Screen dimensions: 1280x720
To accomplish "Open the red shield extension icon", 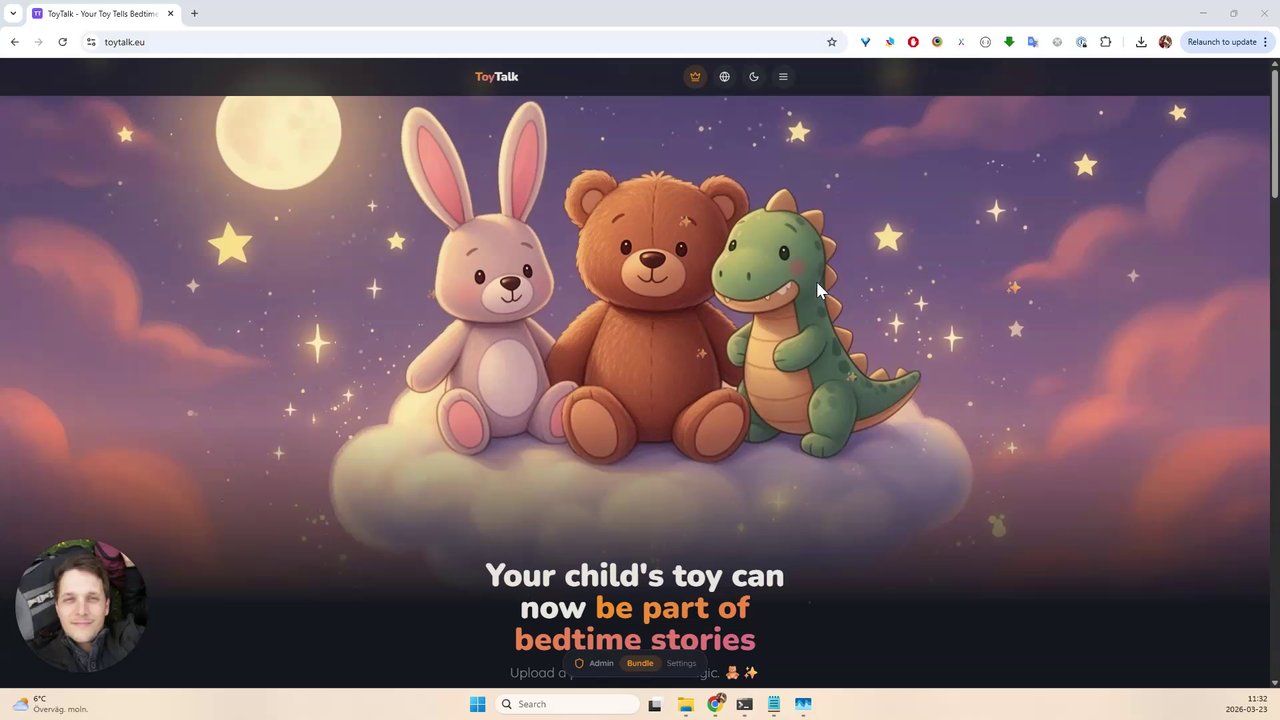I will click(913, 42).
